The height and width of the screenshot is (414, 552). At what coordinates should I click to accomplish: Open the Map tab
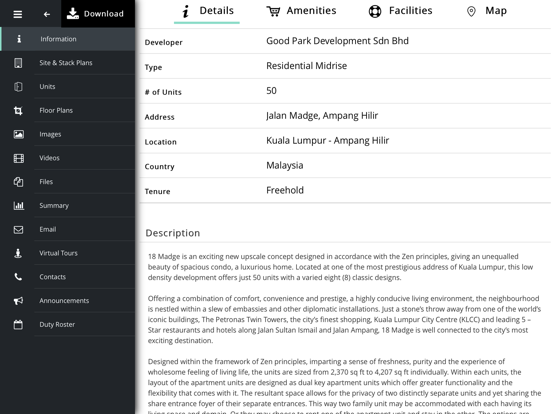(487, 11)
